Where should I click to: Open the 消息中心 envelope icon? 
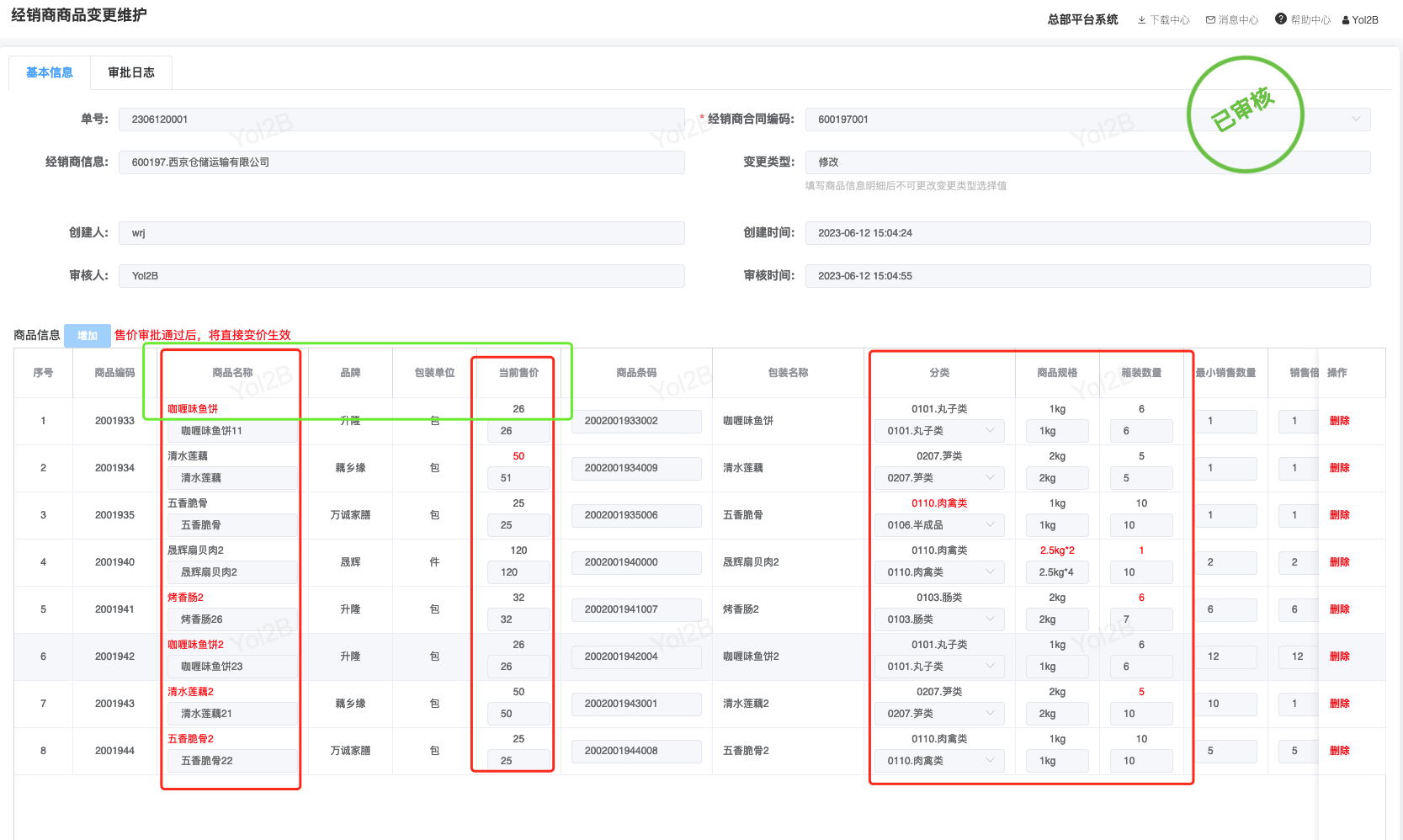[x=1210, y=20]
